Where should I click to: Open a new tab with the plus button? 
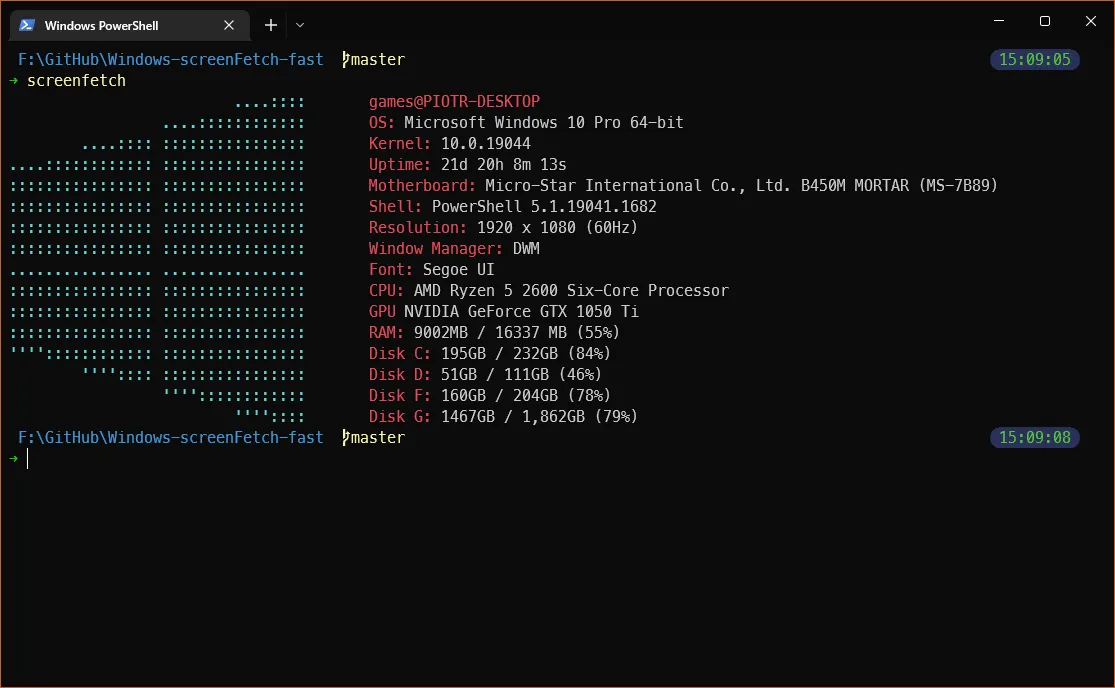point(270,25)
